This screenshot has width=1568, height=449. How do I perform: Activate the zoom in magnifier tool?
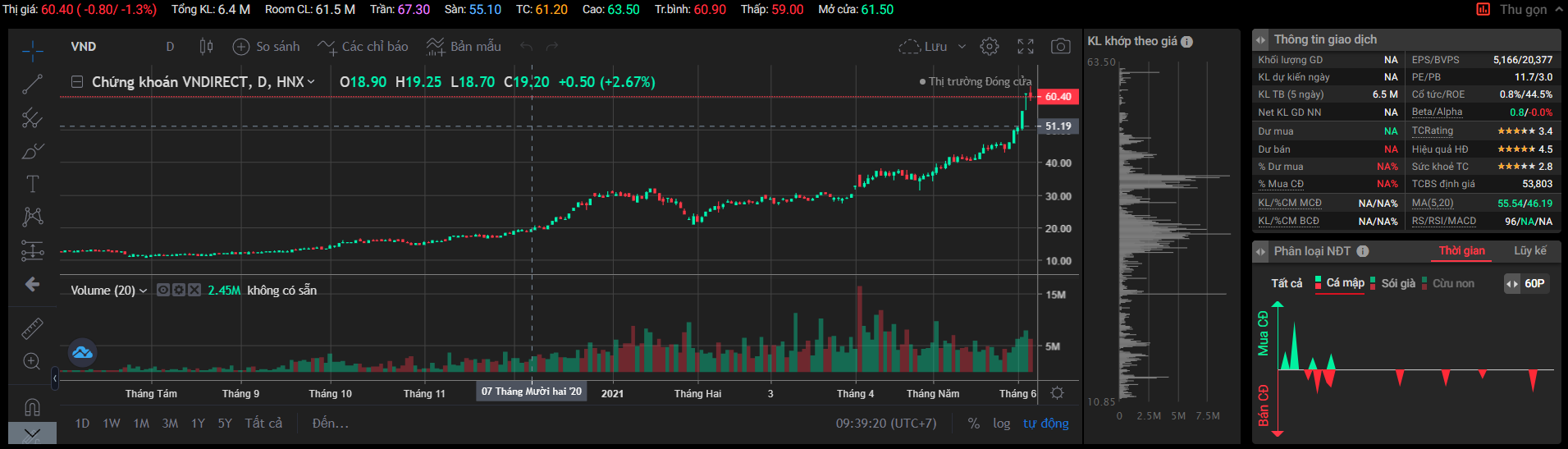click(x=32, y=361)
